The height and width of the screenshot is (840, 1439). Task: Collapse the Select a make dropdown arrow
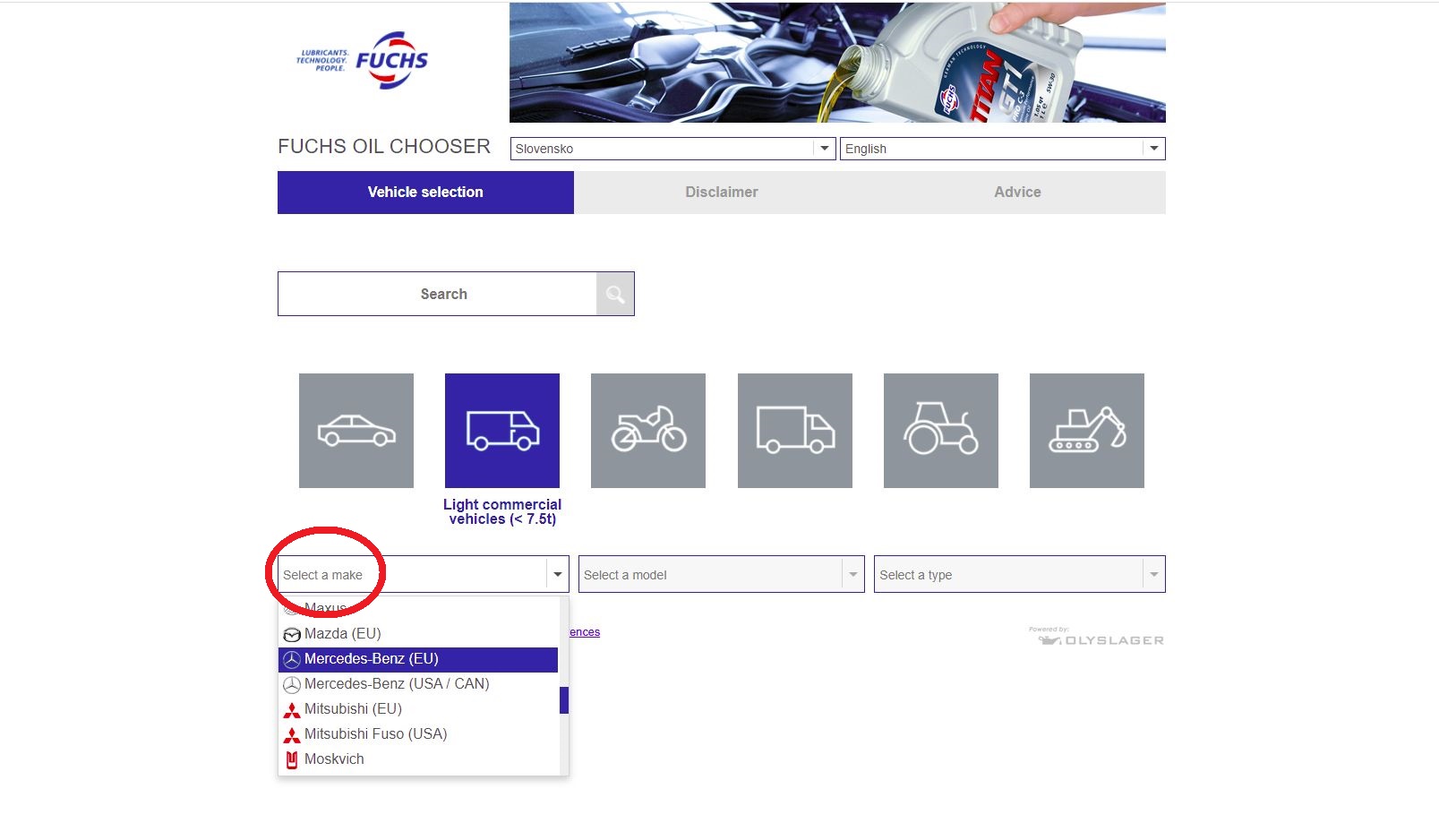558,574
